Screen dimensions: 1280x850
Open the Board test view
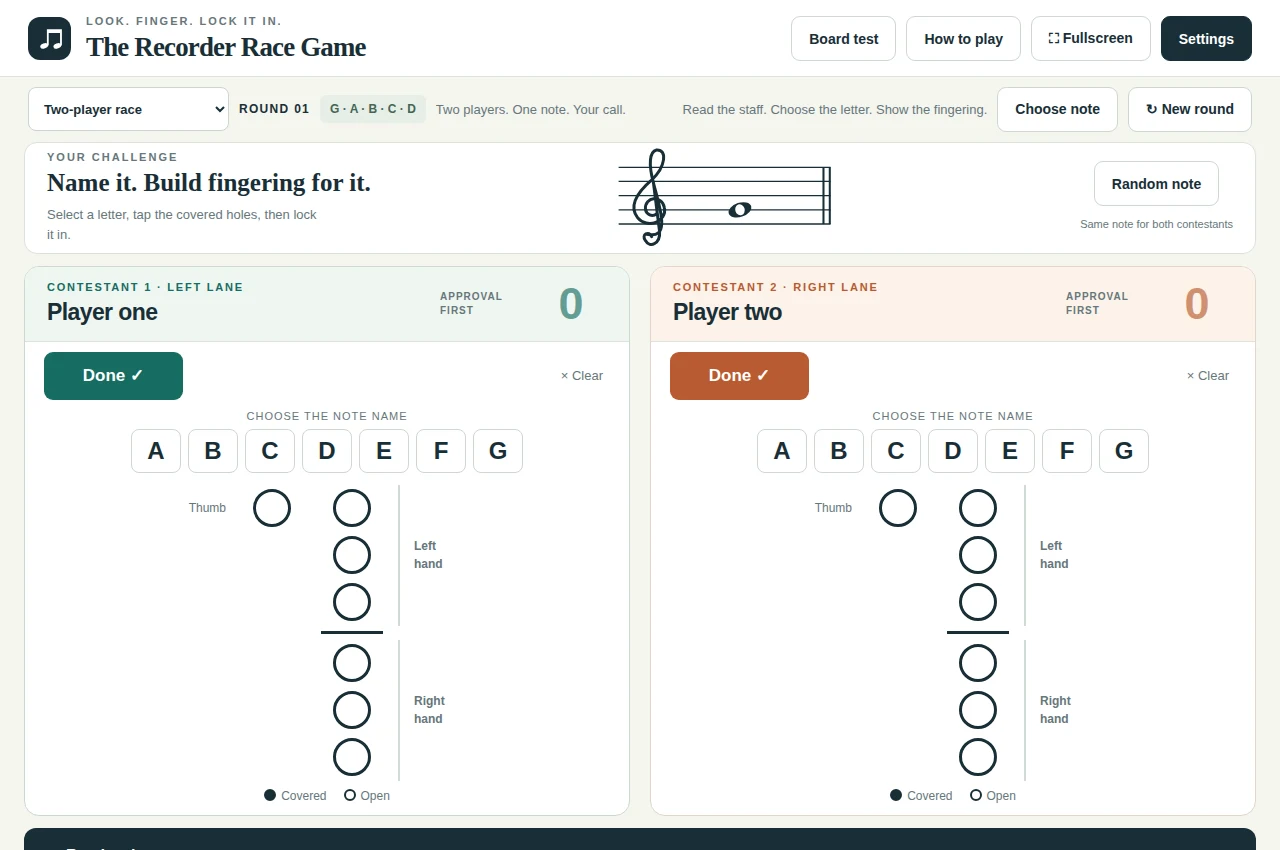coord(843,39)
